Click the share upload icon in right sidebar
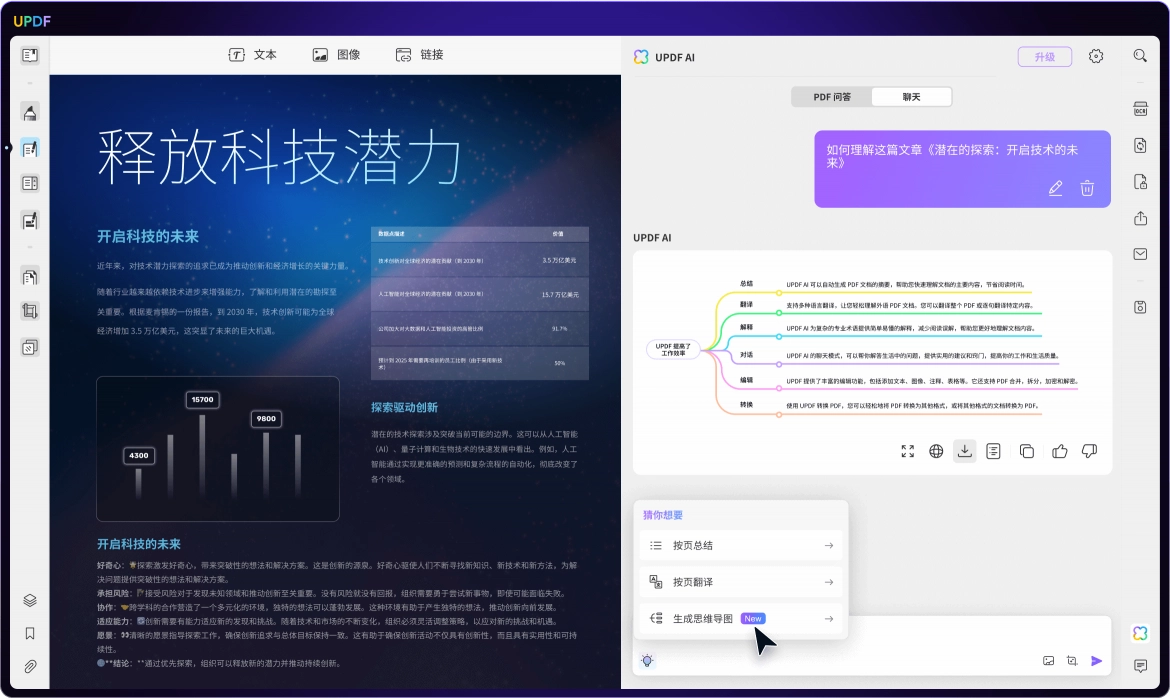Image resolution: width=1170 pixels, height=698 pixels. [x=1140, y=218]
